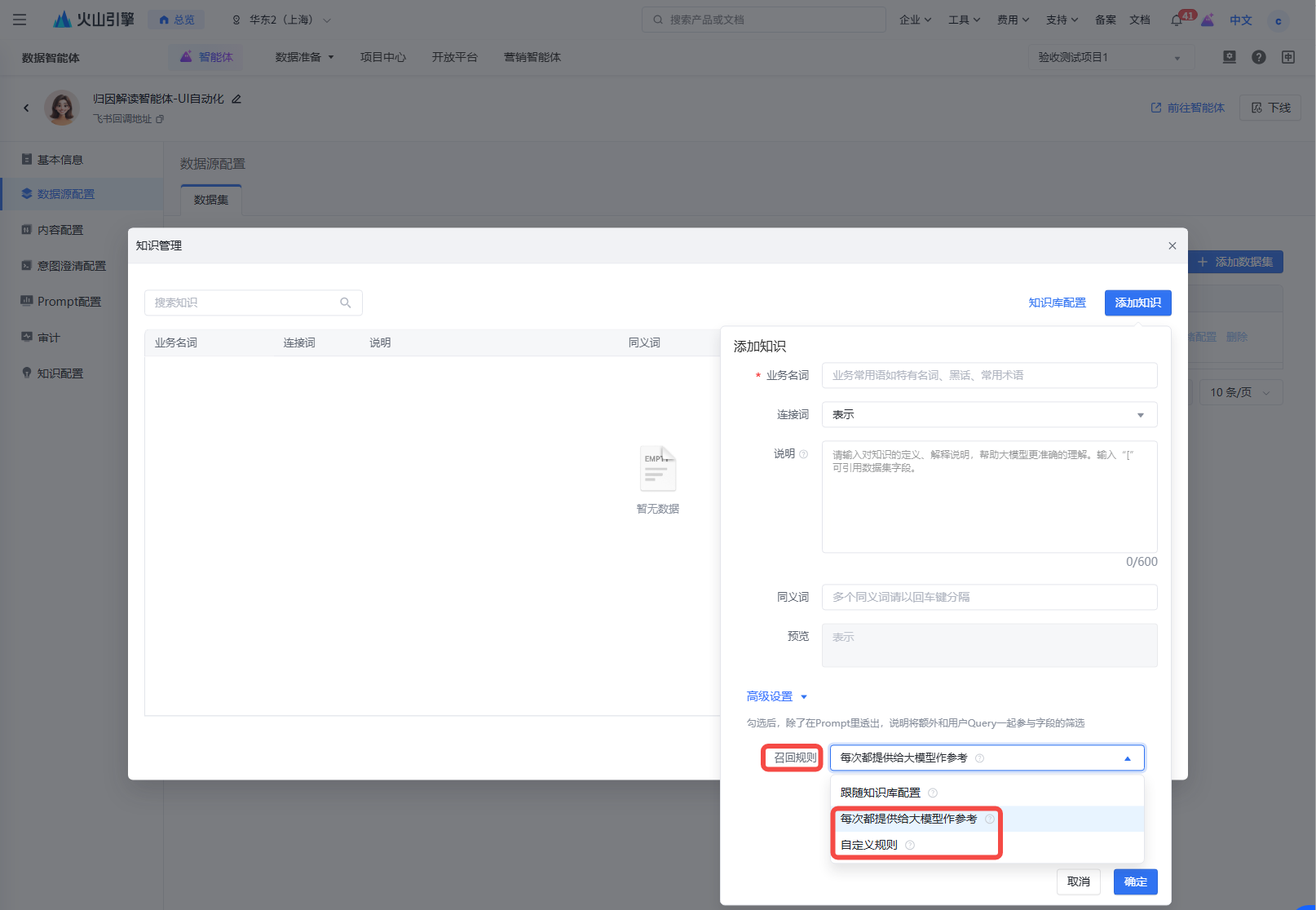Click the notification bell icon
Image resolution: width=1316 pixels, height=910 pixels.
click(x=1176, y=20)
